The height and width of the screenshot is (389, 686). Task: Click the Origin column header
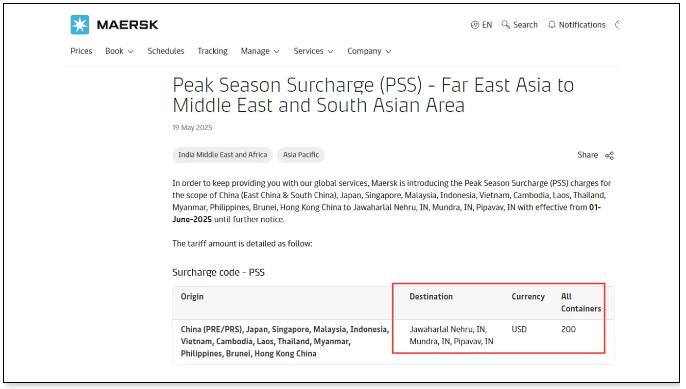(x=192, y=297)
